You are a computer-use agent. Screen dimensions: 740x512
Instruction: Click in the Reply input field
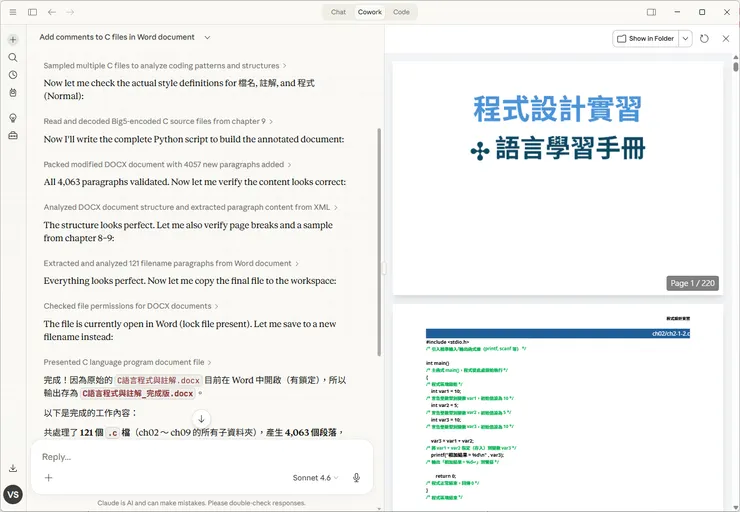click(x=202, y=457)
